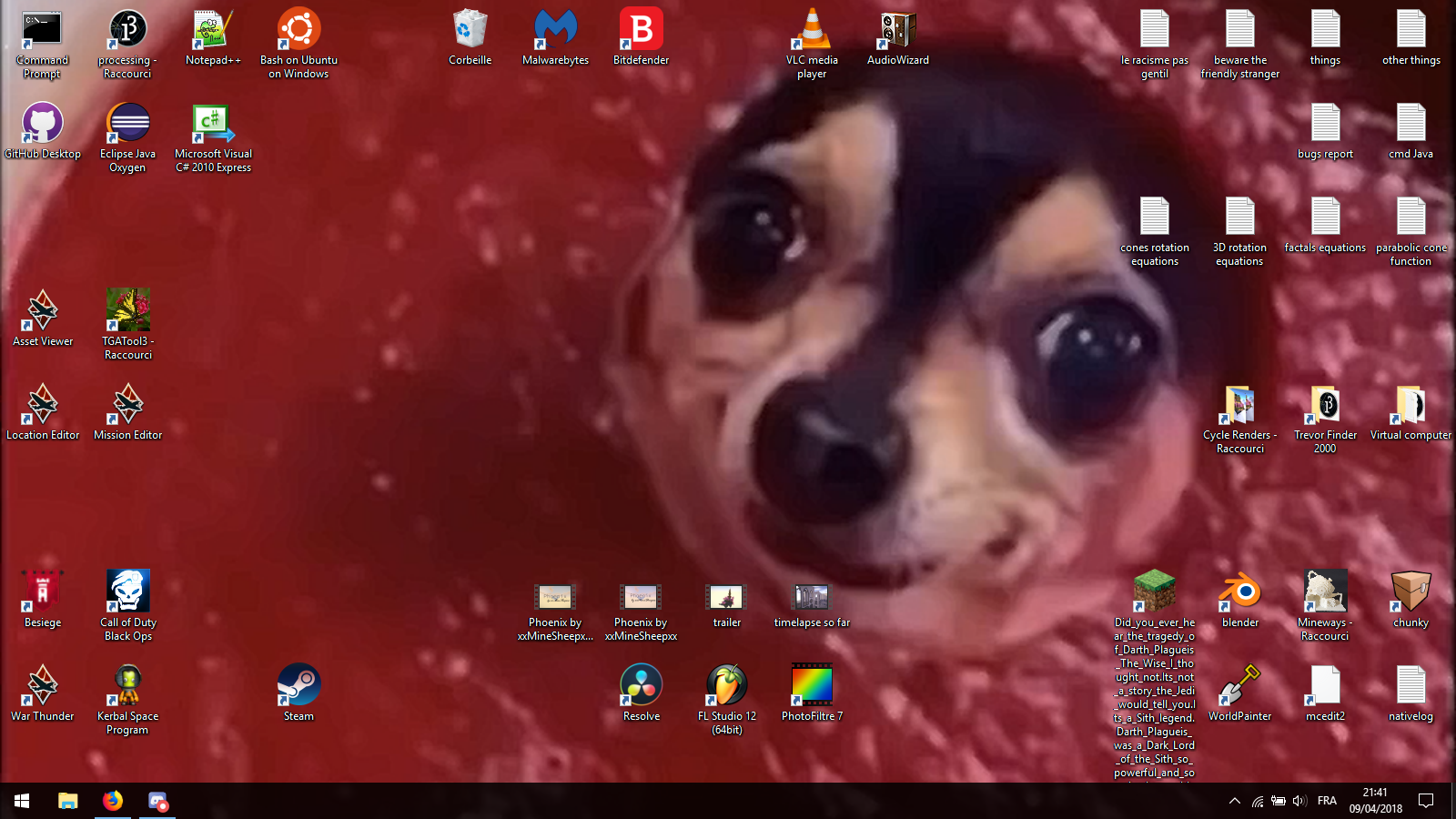Image resolution: width=1456 pixels, height=819 pixels.
Task: Open Firefox from the taskbar
Action: 113,801
